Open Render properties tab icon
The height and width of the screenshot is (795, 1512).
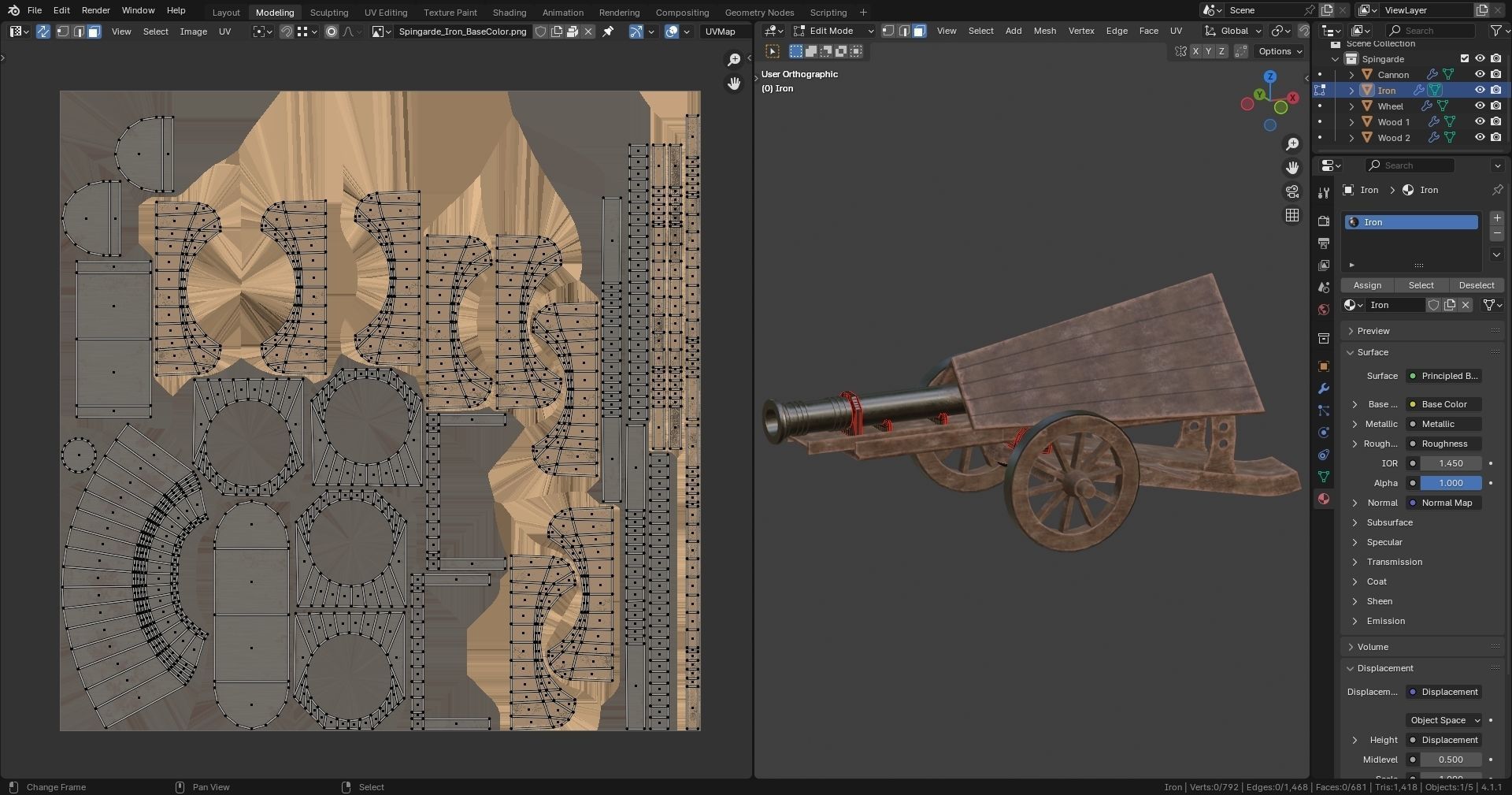(1324, 221)
